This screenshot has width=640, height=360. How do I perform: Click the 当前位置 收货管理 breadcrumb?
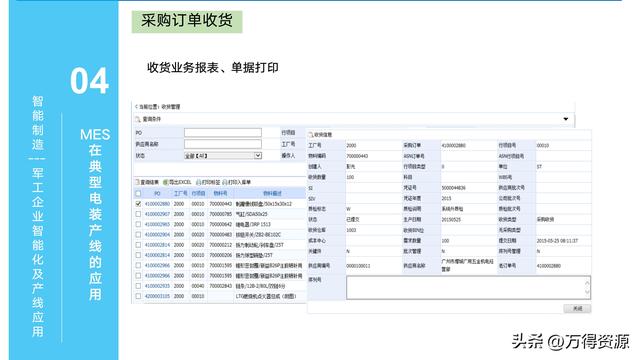point(158,107)
